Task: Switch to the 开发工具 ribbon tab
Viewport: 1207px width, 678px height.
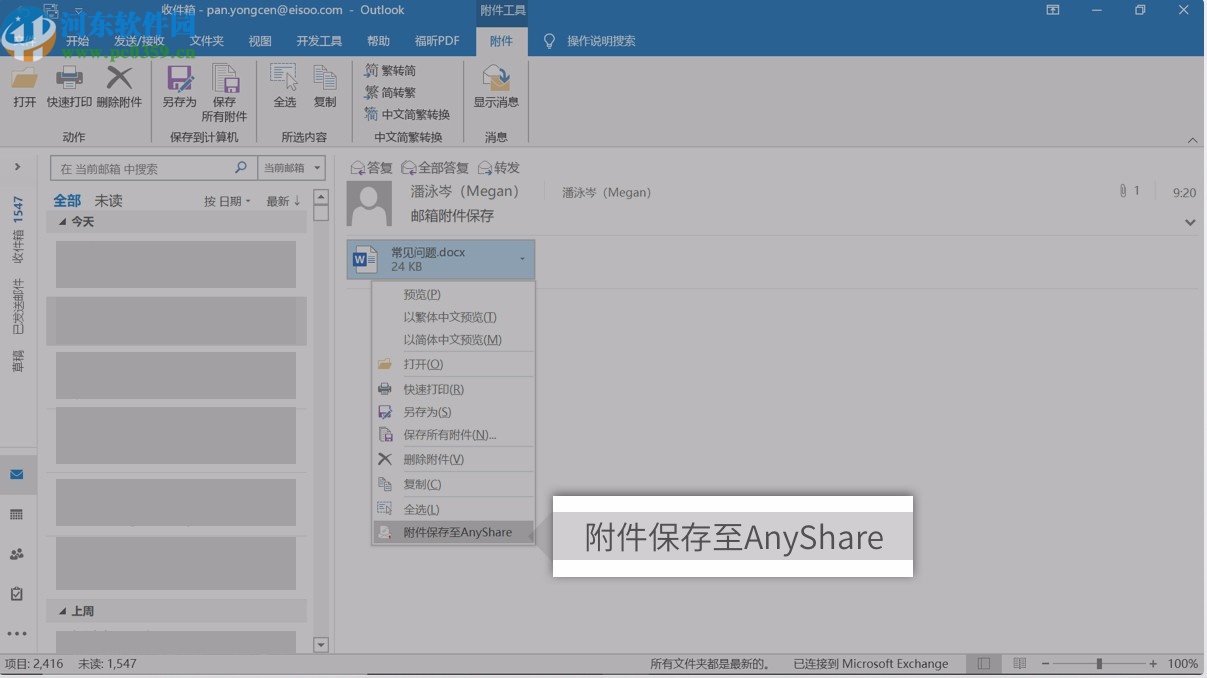Action: coord(318,41)
